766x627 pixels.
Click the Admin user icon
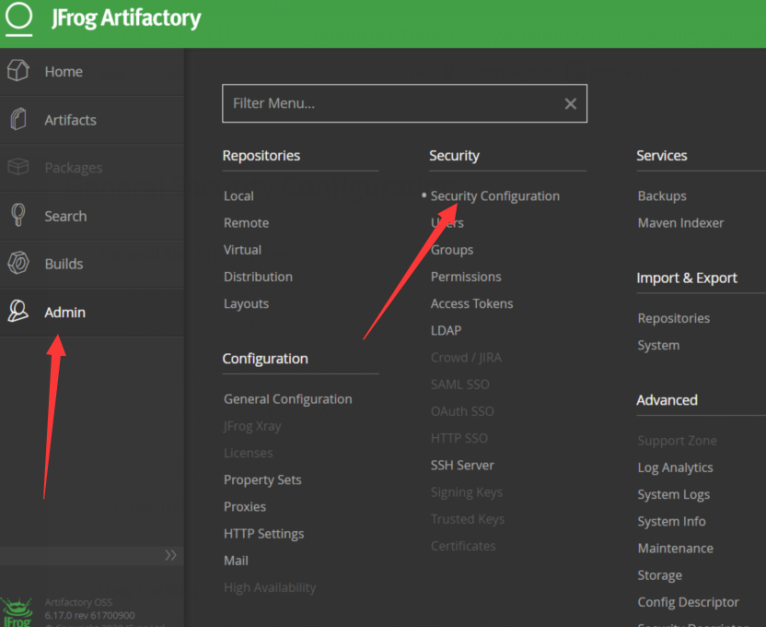[18, 311]
